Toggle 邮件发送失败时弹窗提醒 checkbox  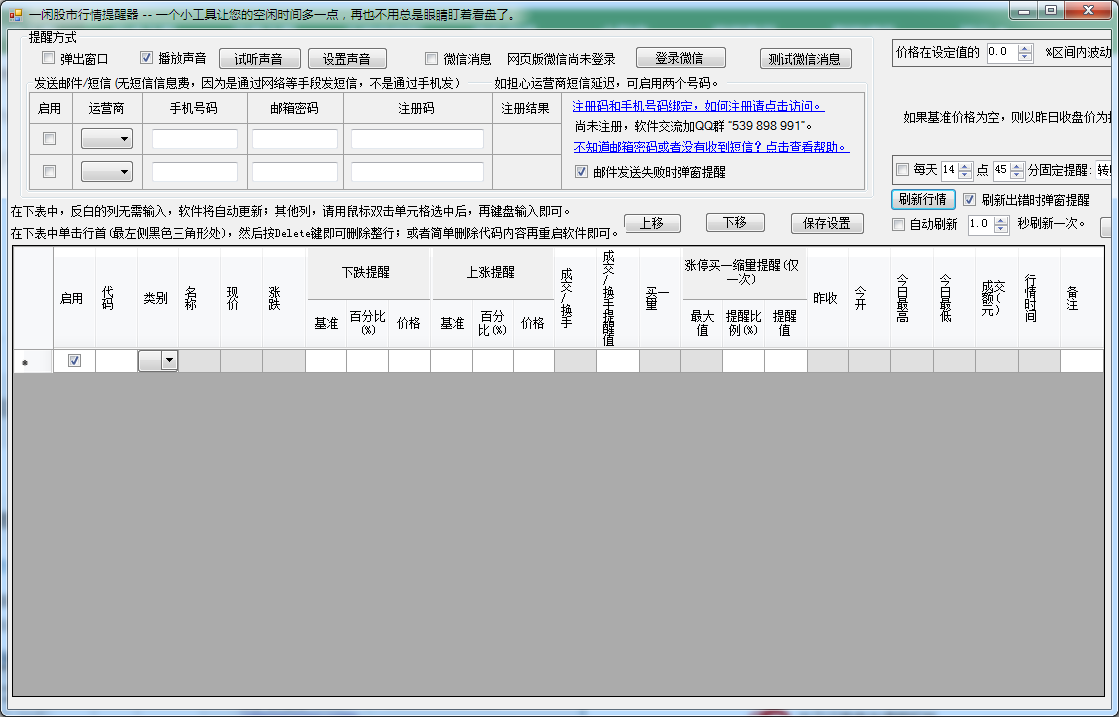coord(581,171)
